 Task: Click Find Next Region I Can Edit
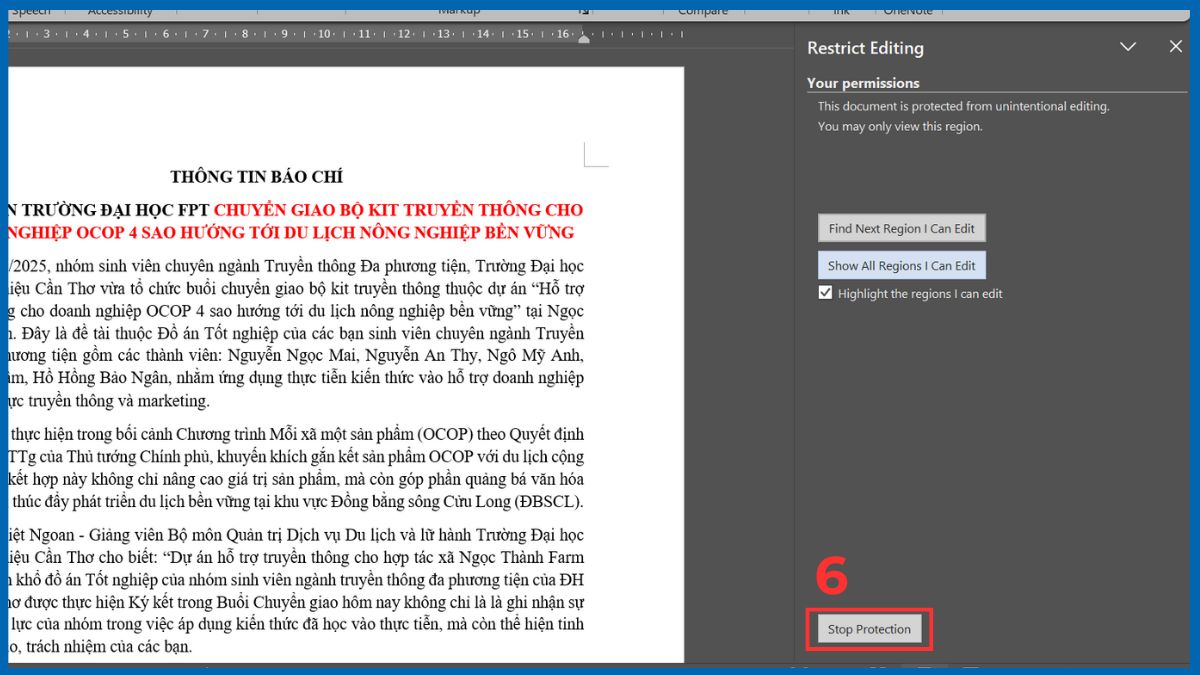tap(901, 227)
